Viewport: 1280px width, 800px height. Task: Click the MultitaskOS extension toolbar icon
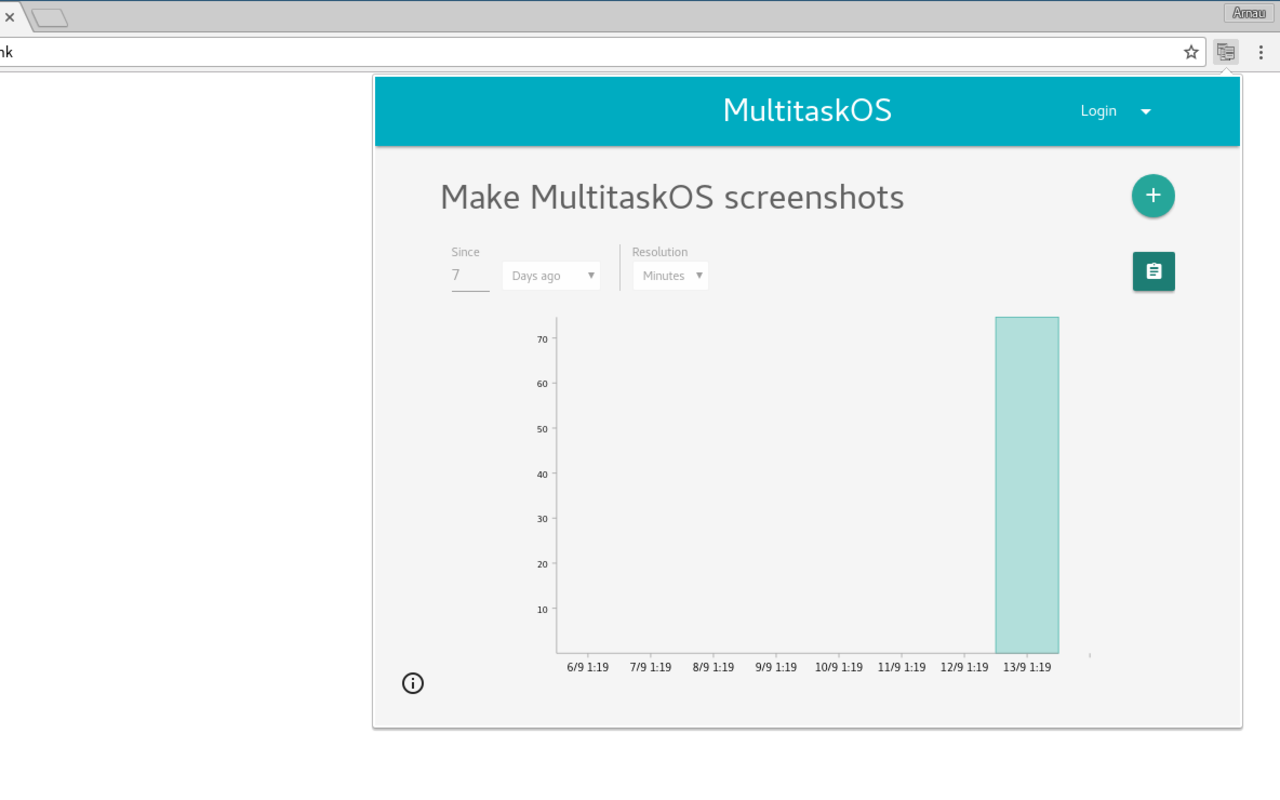[1226, 52]
